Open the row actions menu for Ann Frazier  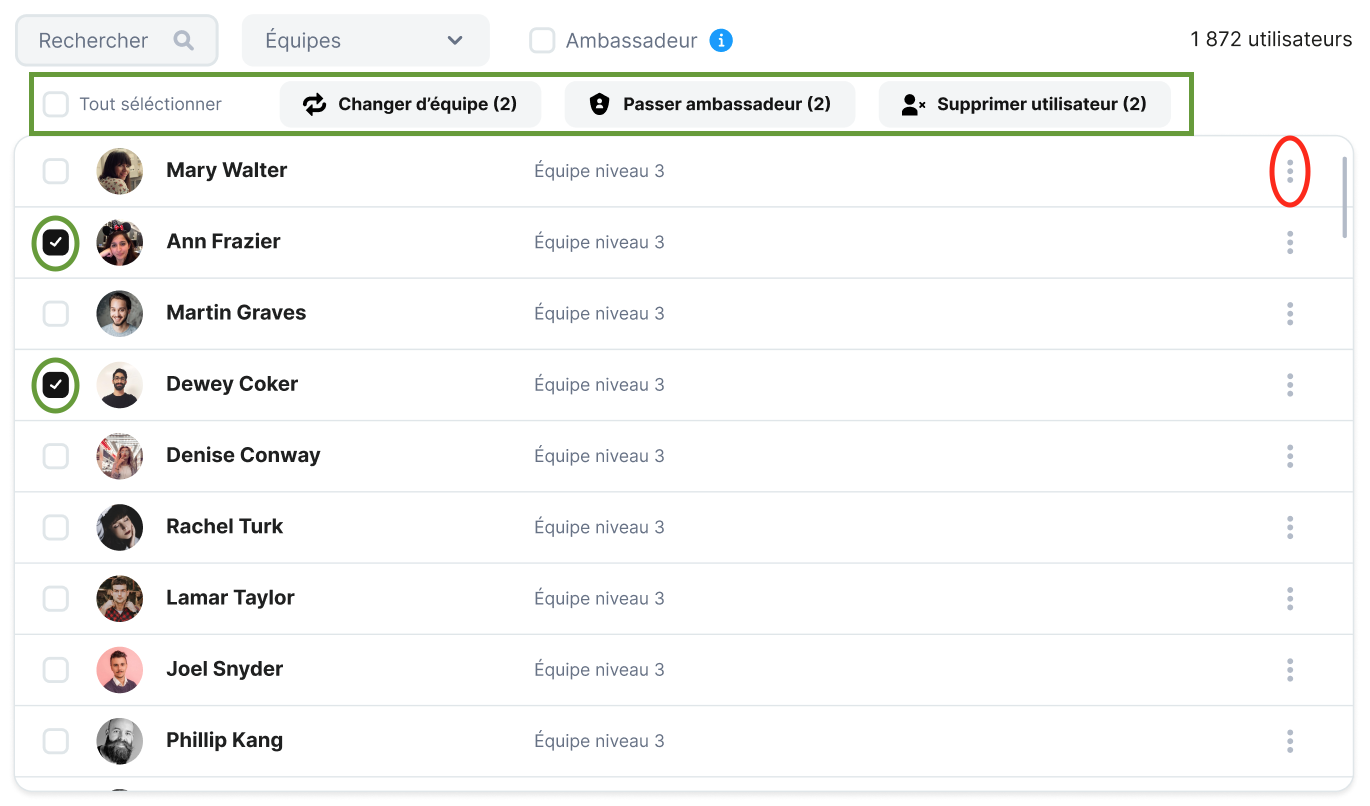point(1290,242)
